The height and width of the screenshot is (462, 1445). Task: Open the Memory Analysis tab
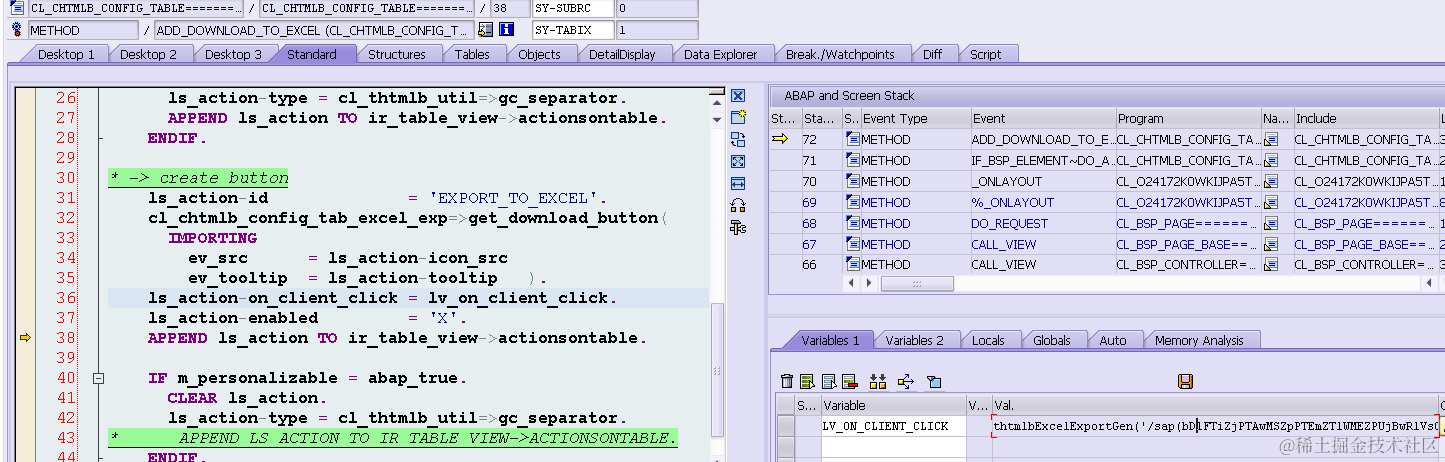1199,340
